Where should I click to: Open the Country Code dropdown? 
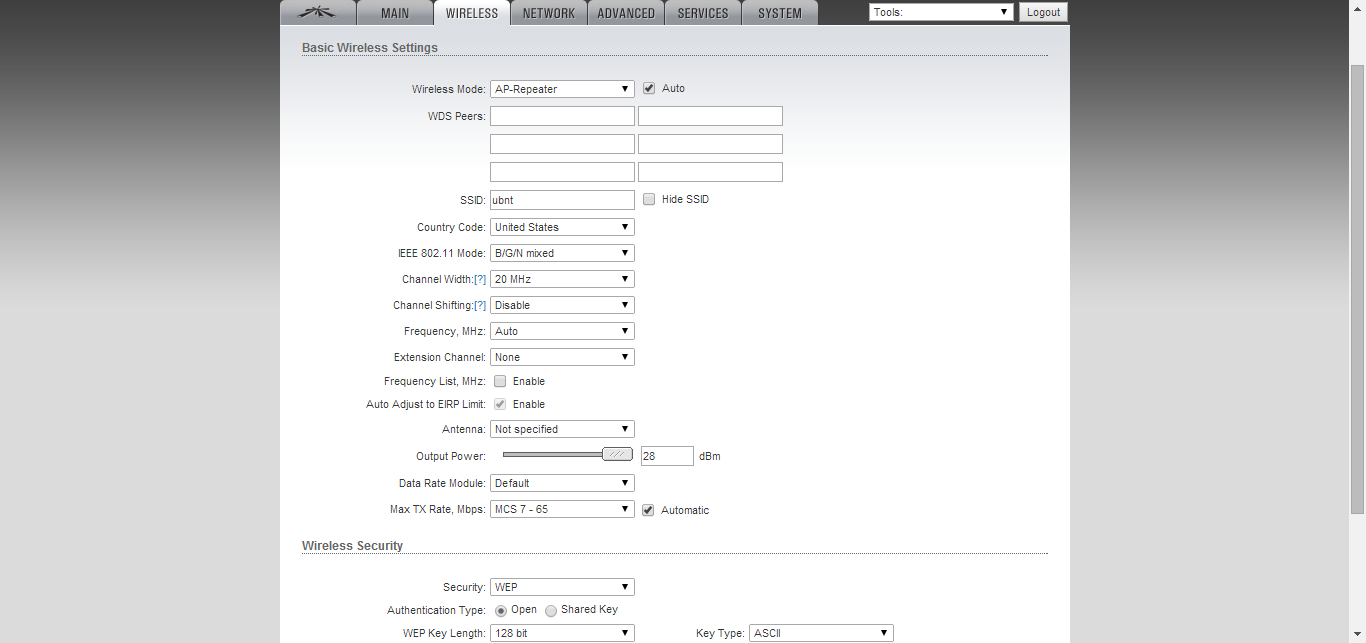pyautogui.click(x=562, y=227)
